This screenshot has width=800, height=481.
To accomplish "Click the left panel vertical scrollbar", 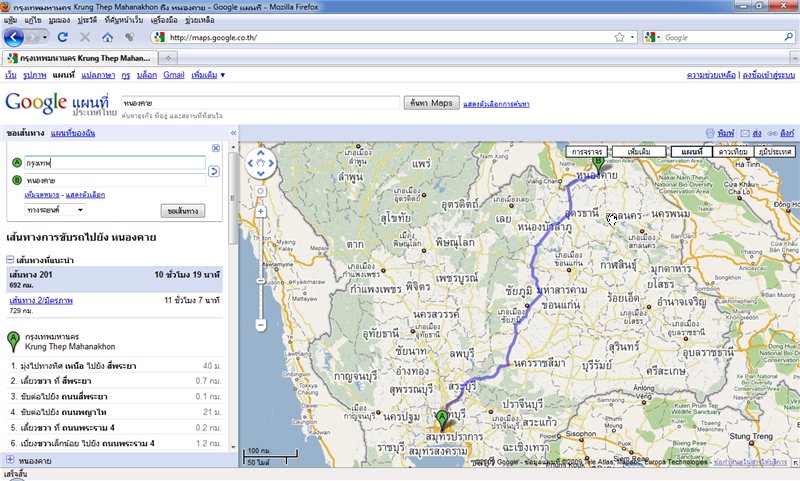I will point(233,198).
